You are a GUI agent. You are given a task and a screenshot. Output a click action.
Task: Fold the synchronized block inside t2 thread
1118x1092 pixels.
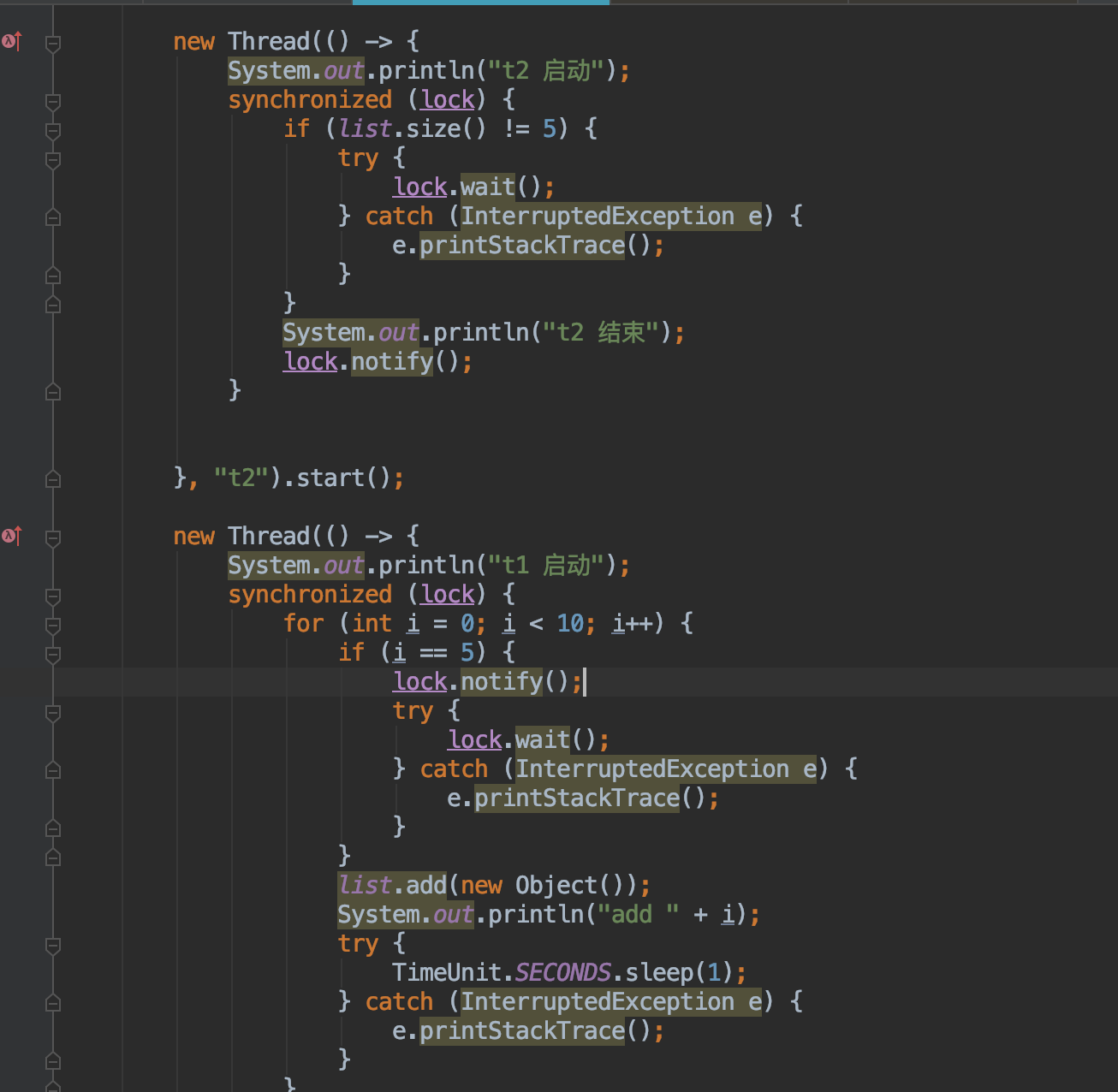coord(53,101)
